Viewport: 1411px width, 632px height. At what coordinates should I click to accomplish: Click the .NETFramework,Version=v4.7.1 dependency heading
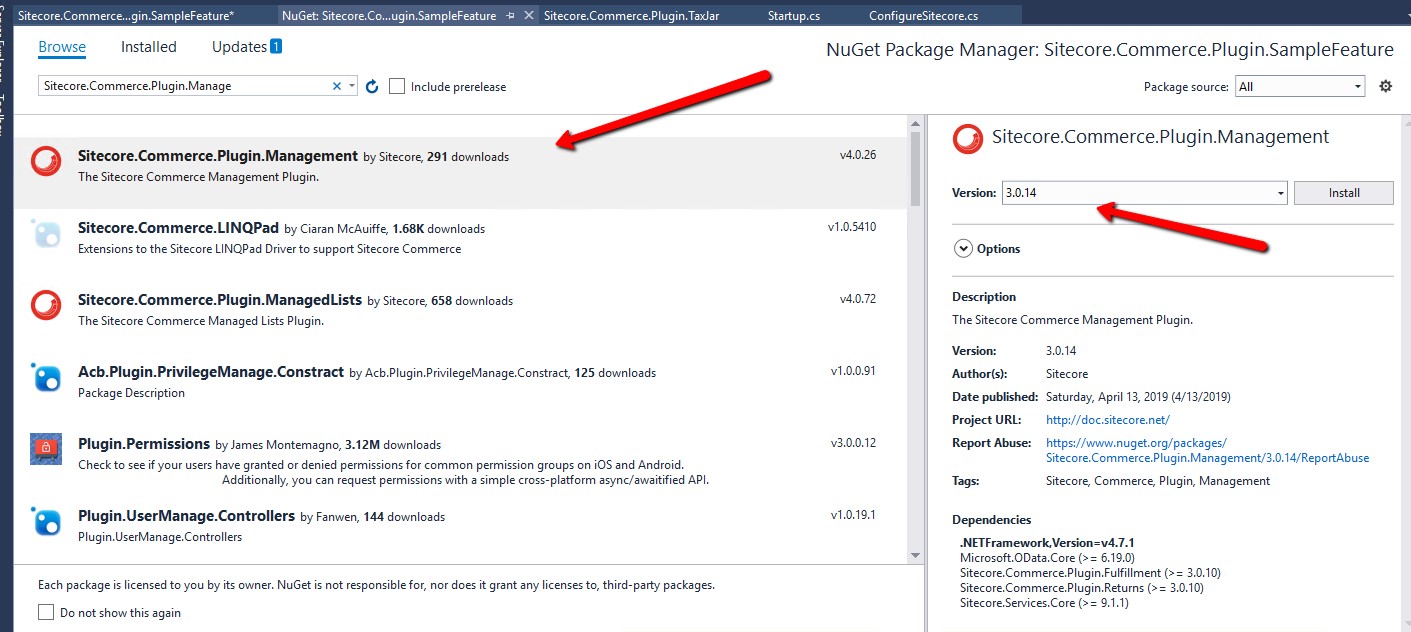pos(1049,542)
